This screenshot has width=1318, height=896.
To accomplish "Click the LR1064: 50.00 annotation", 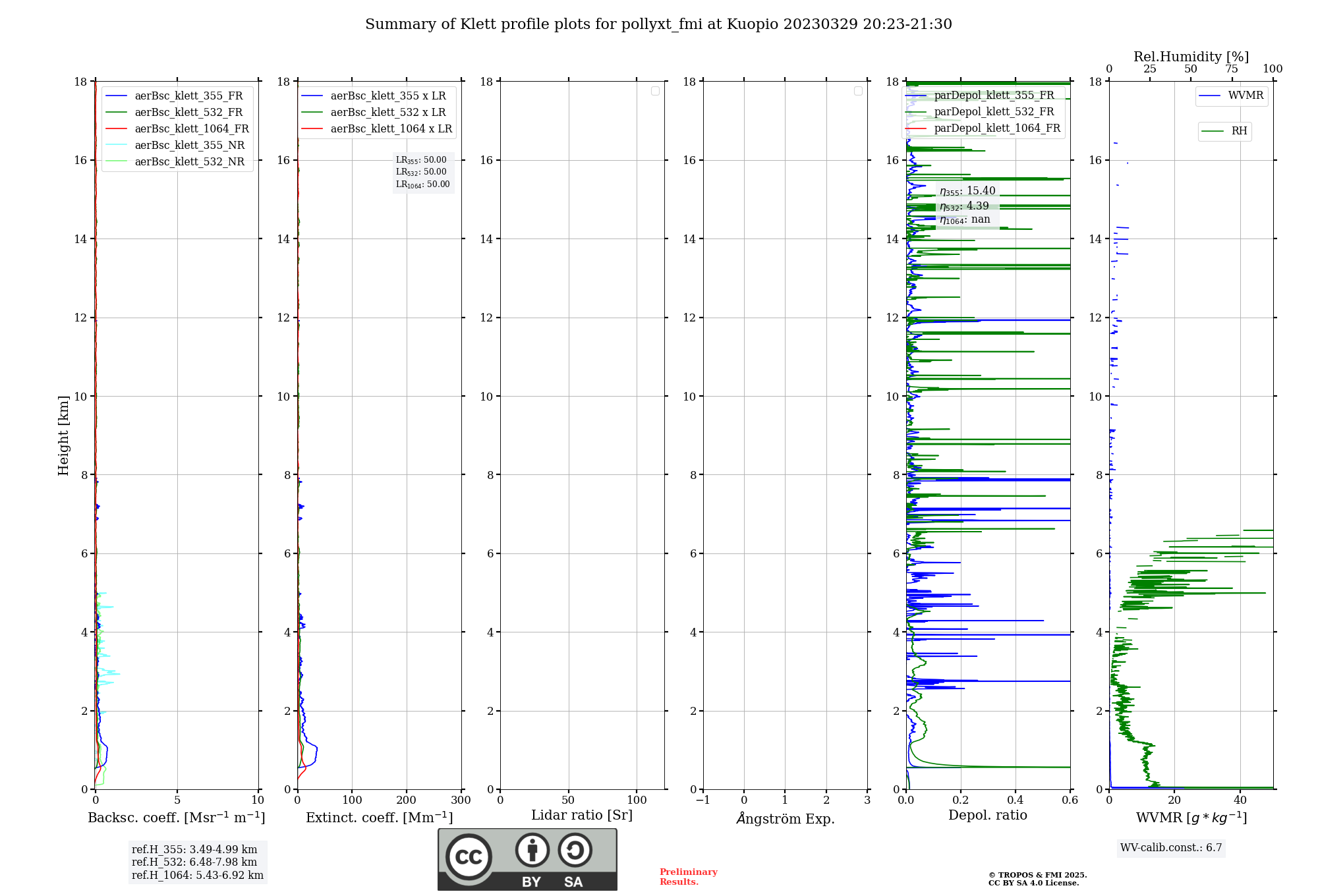I will coord(423,184).
